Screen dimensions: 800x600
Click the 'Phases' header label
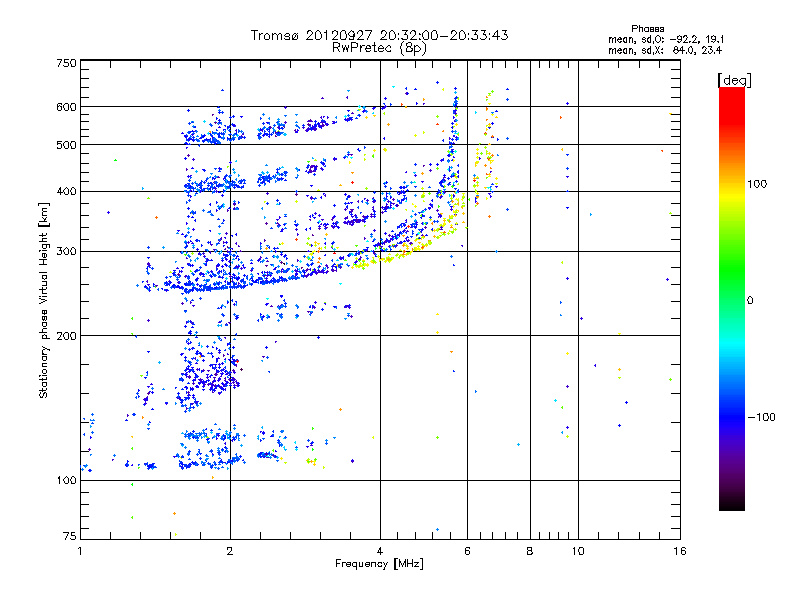click(647, 29)
